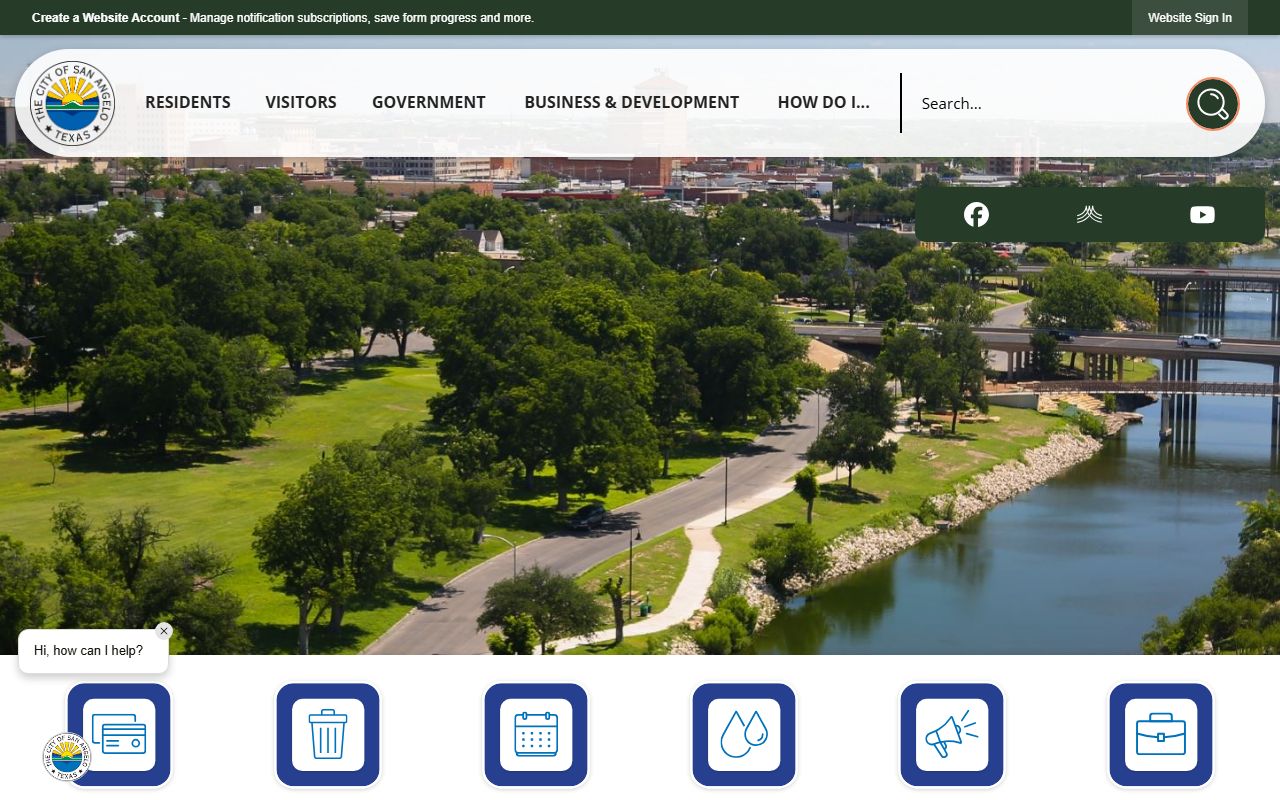Image resolution: width=1280 pixels, height=800 pixels.
Task: Open the briefcase icon tile
Action: click(1160, 735)
